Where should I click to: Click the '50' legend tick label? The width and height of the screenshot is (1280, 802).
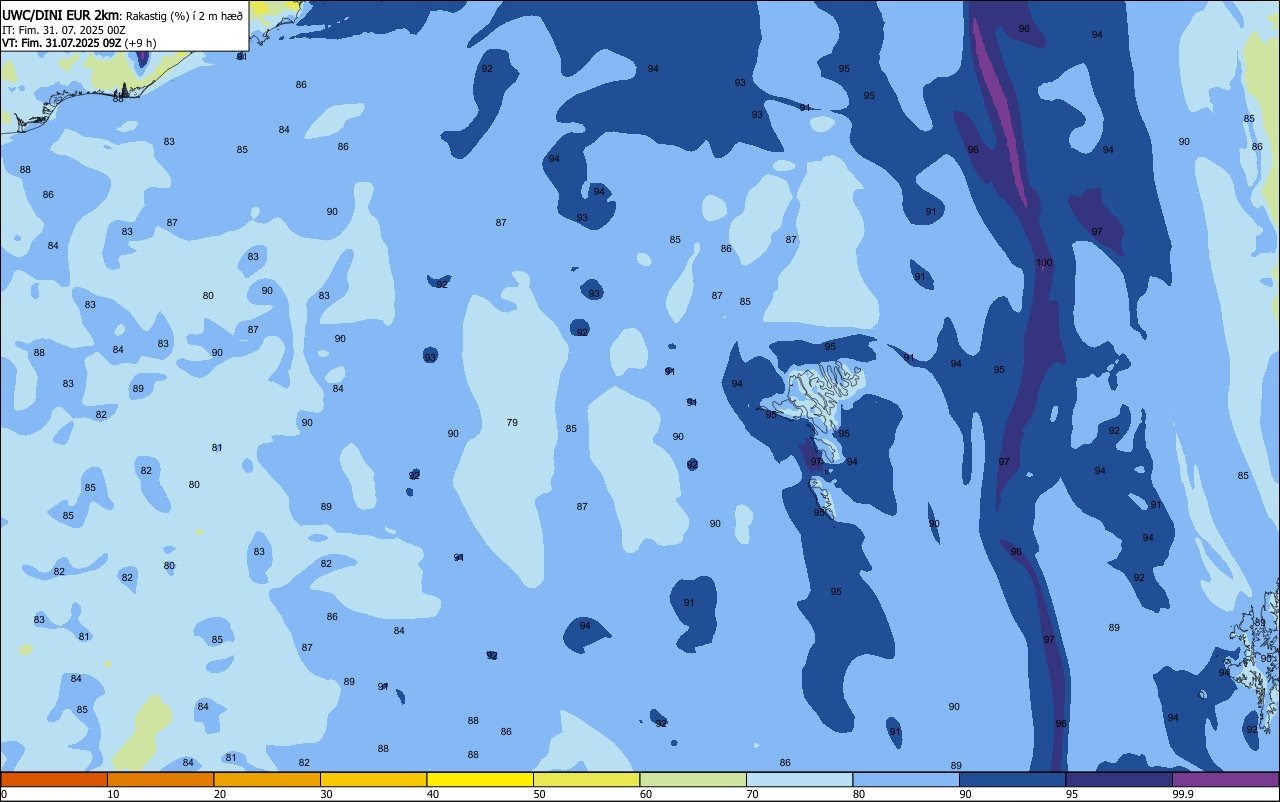point(540,794)
